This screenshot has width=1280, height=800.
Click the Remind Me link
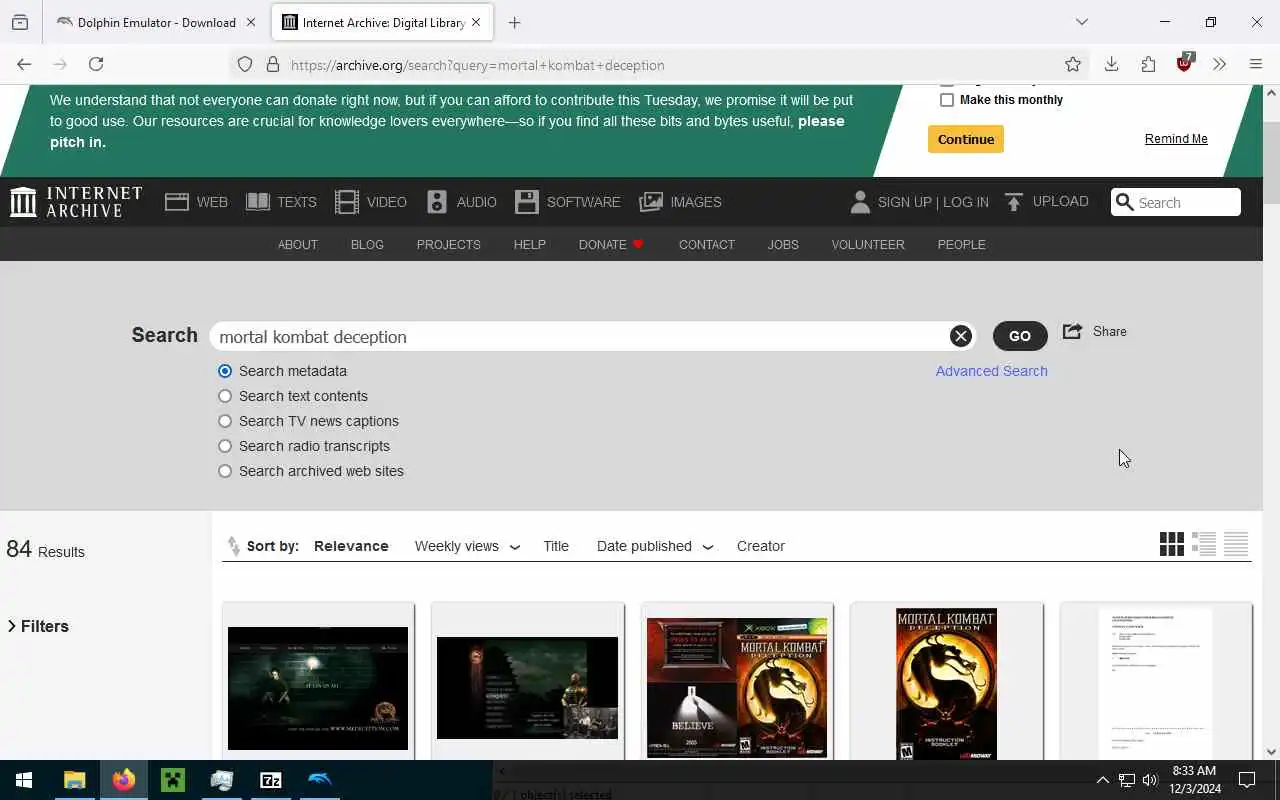tap(1176, 139)
